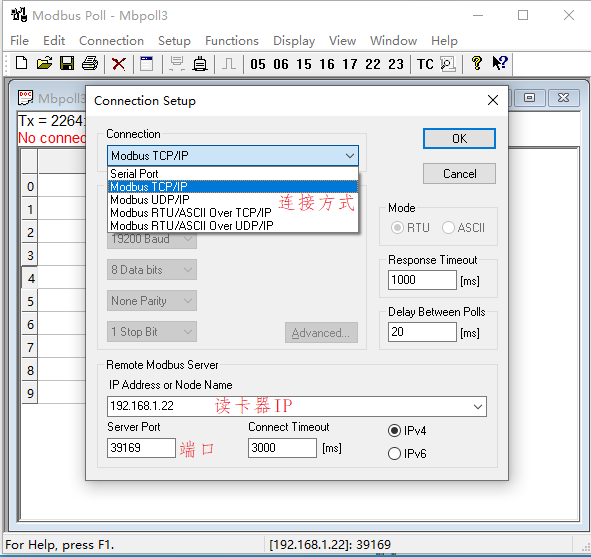
Task: Click the Open file folder icon
Action: [44, 63]
